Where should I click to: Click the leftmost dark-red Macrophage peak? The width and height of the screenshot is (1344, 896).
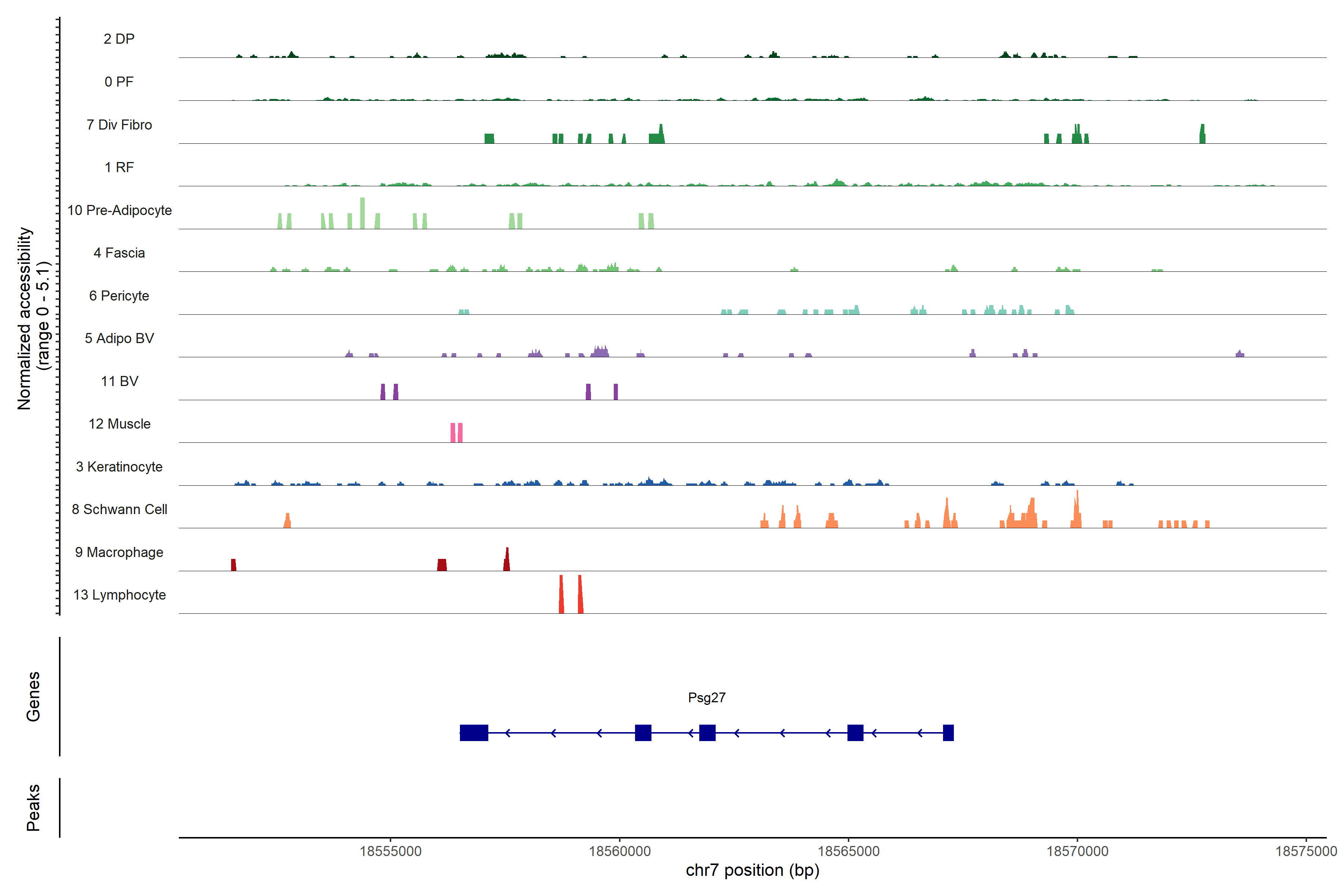pos(233,564)
